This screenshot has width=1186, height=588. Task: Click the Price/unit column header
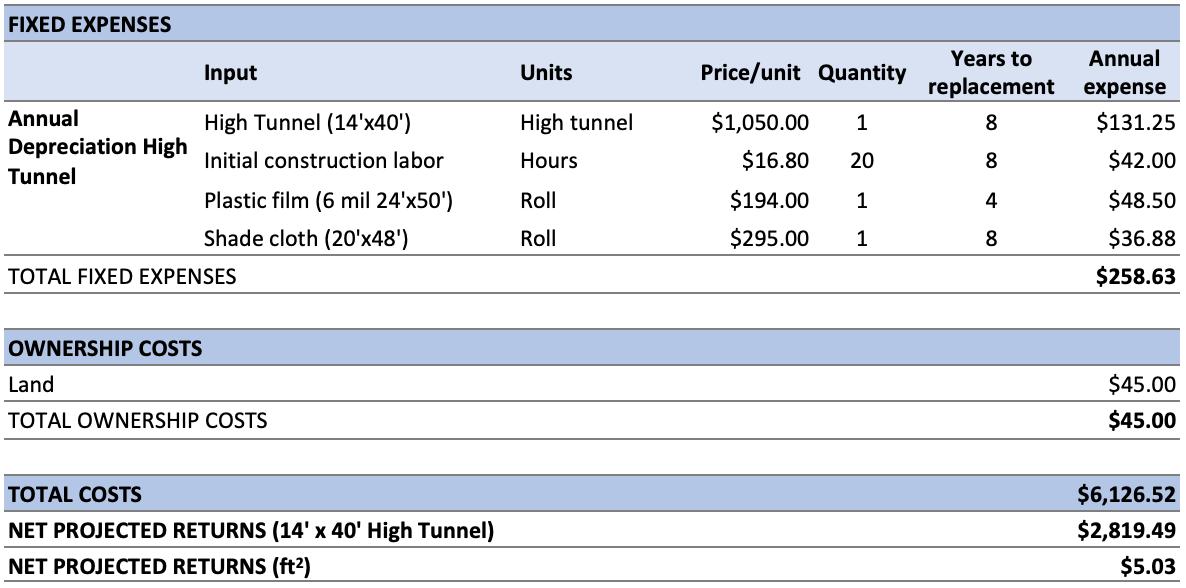(x=750, y=73)
